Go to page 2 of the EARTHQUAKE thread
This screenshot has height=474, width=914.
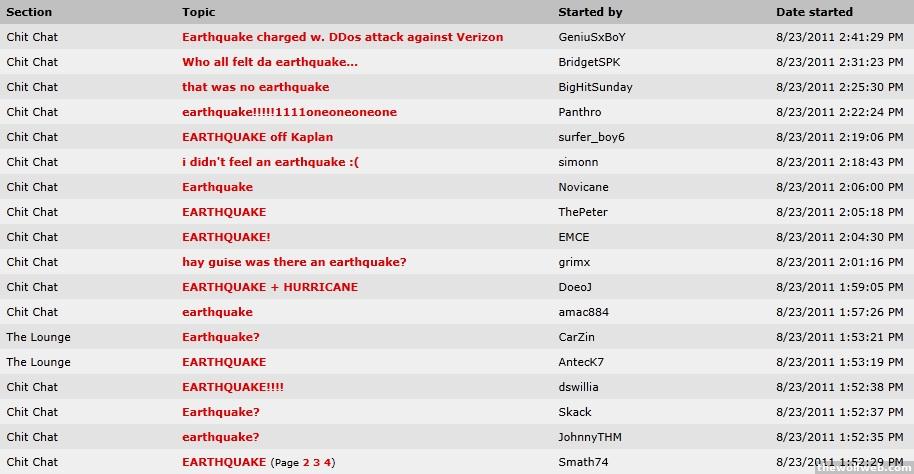(x=306, y=463)
